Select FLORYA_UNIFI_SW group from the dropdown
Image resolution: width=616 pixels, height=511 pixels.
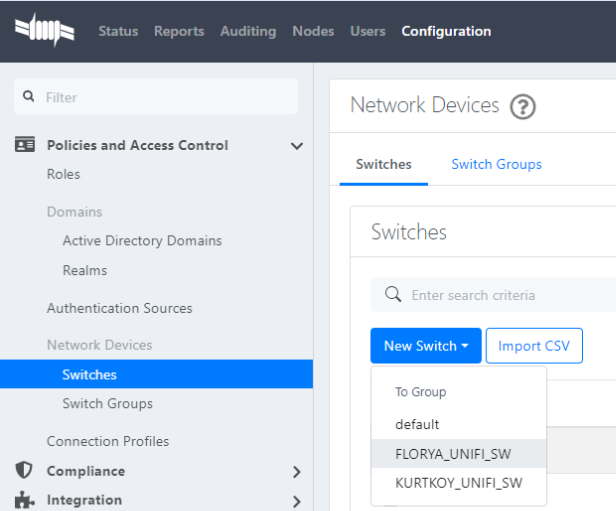coord(453,454)
